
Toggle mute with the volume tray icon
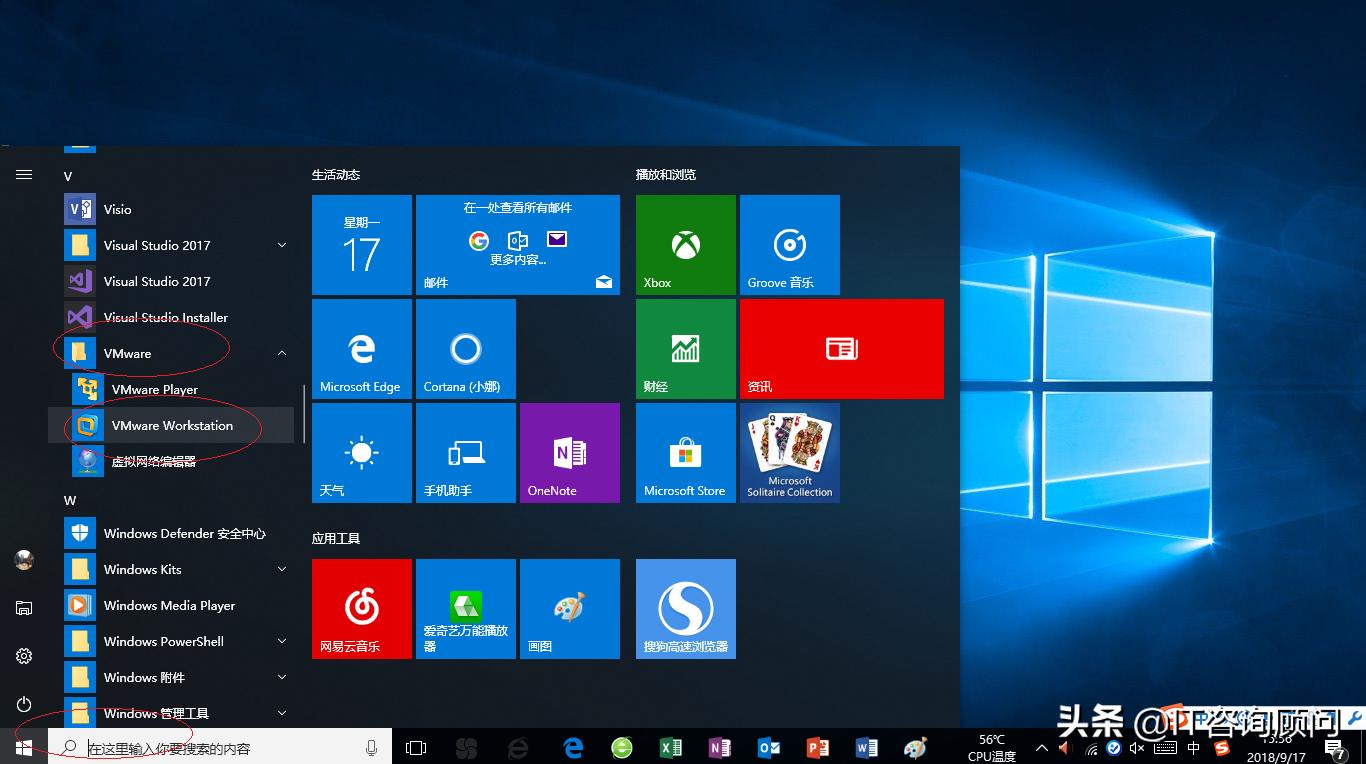(1137, 747)
